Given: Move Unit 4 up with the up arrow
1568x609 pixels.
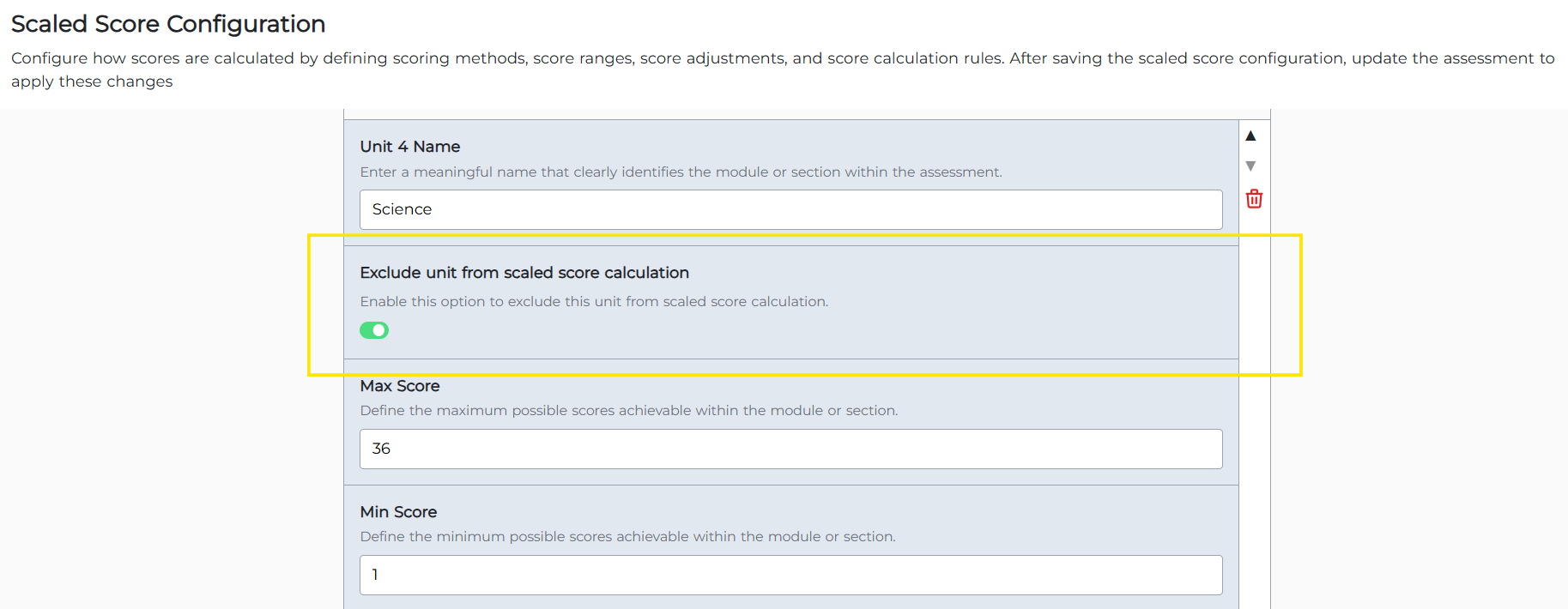Looking at the screenshot, I should [1250, 136].
